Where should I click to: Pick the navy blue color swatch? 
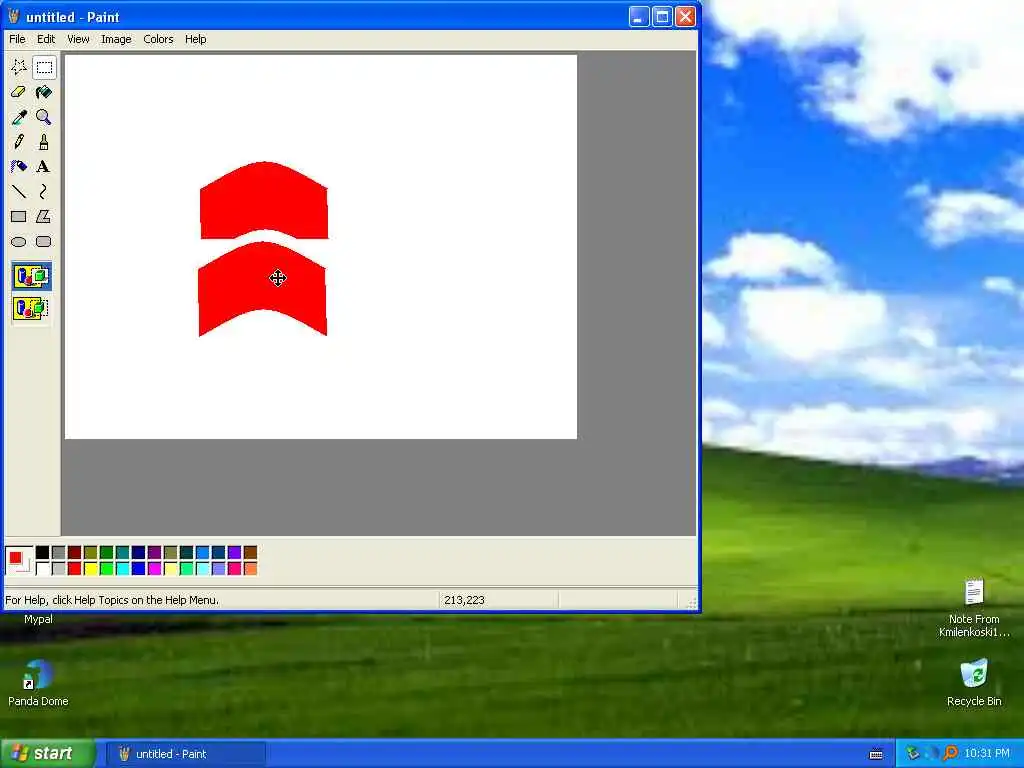coord(138,553)
